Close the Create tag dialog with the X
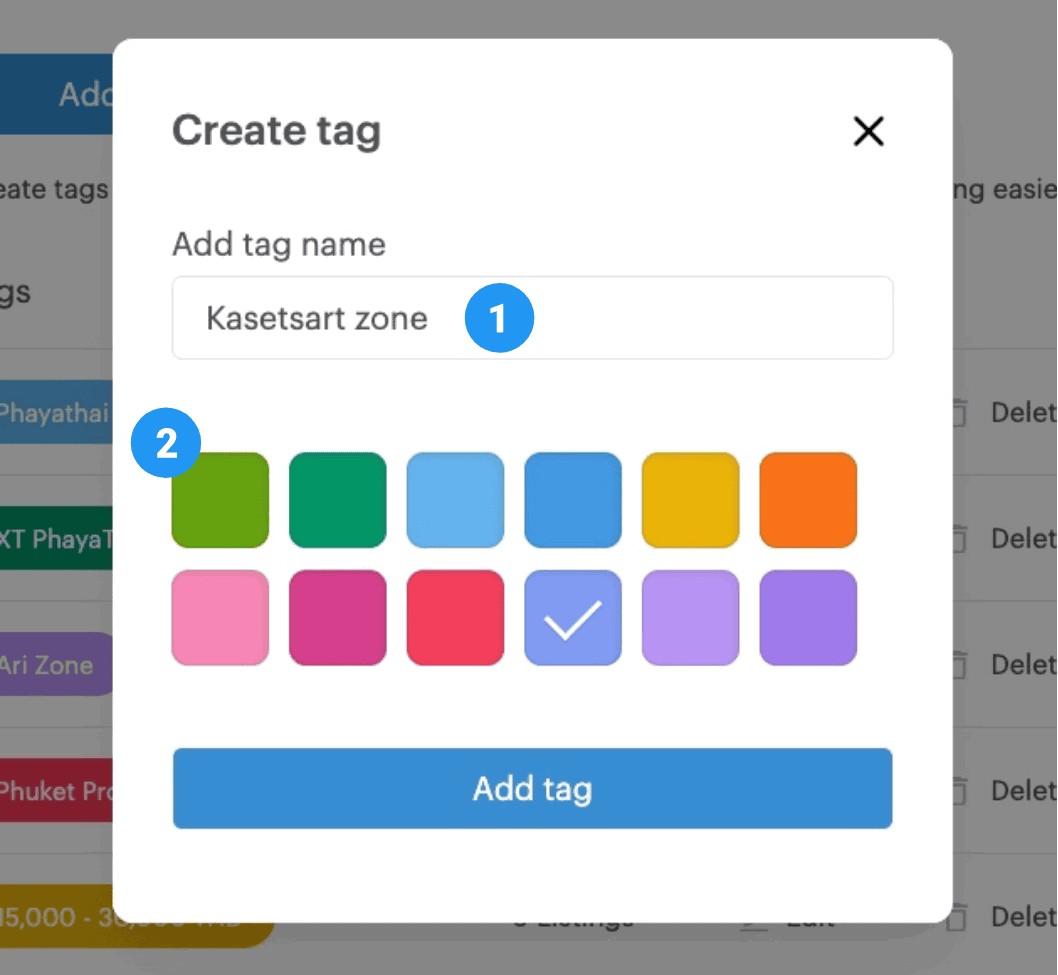Viewport: 1058px width, 975px height. click(868, 131)
